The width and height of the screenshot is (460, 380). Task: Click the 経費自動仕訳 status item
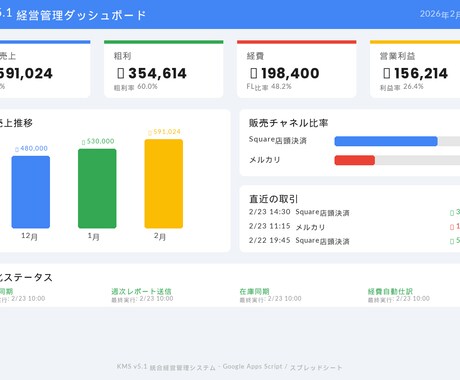tap(390, 291)
